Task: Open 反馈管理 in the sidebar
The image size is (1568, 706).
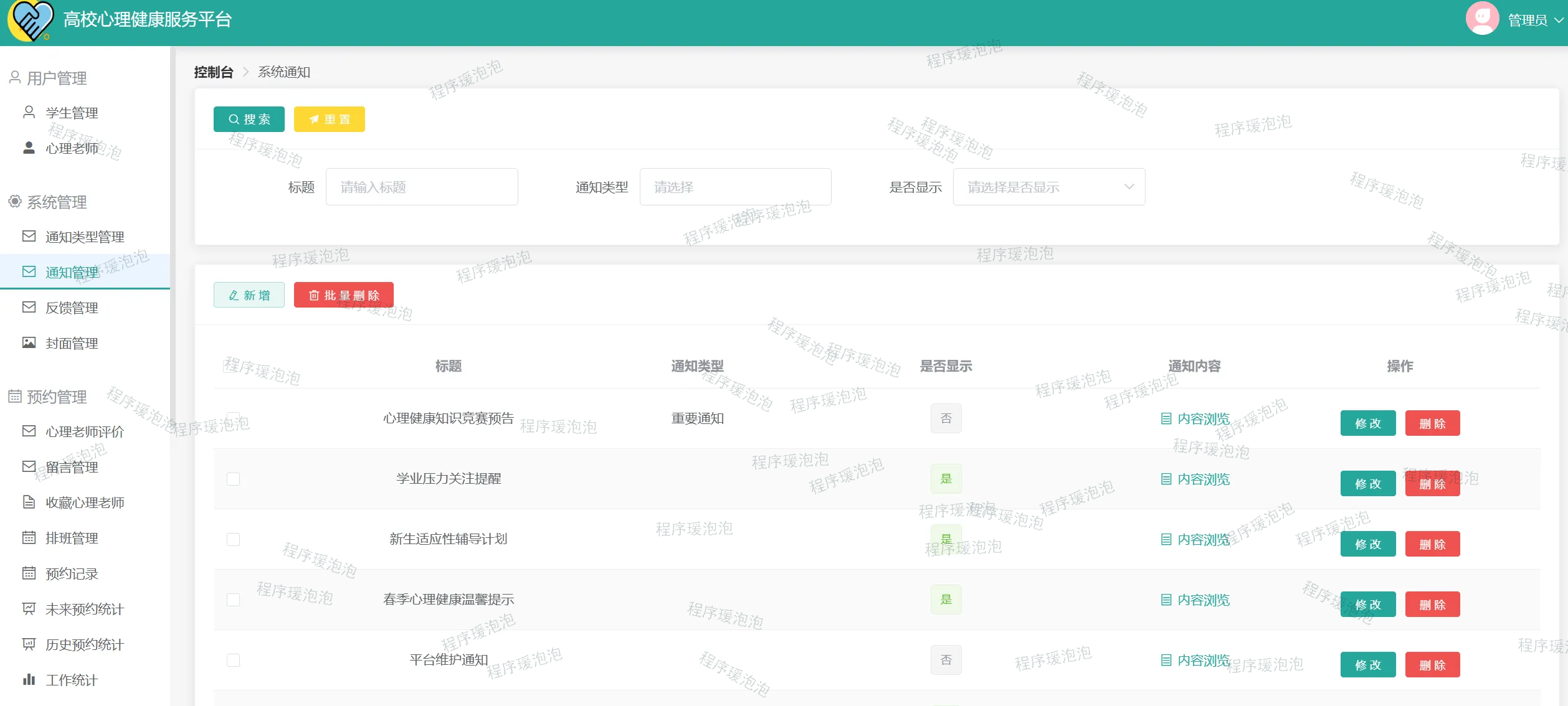Action: point(72,308)
